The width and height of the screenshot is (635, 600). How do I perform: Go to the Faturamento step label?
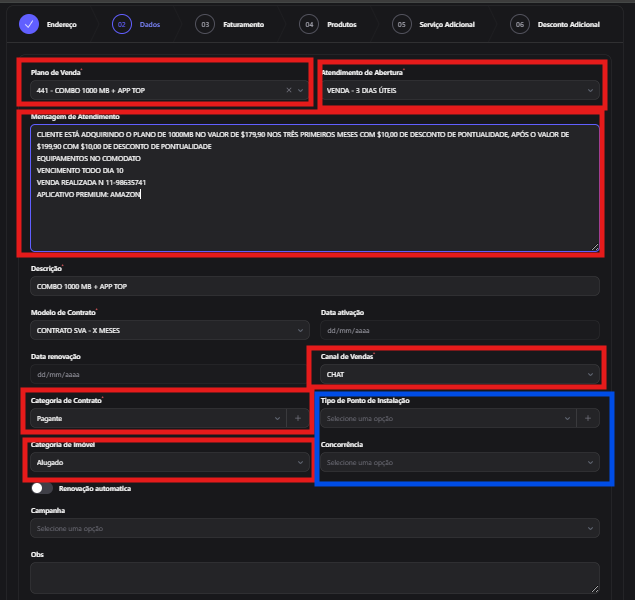pos(243,24)
